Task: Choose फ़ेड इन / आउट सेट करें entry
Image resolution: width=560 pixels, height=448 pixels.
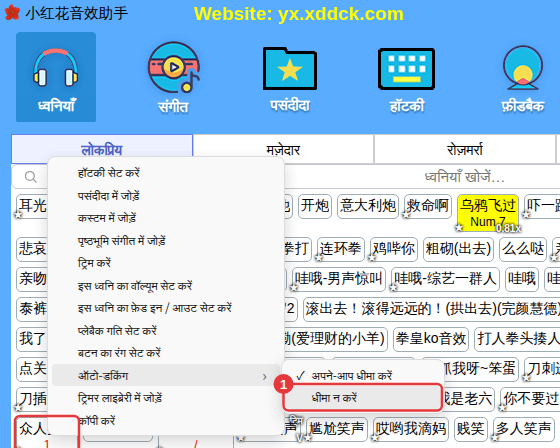Action: (x=166, y=308)
